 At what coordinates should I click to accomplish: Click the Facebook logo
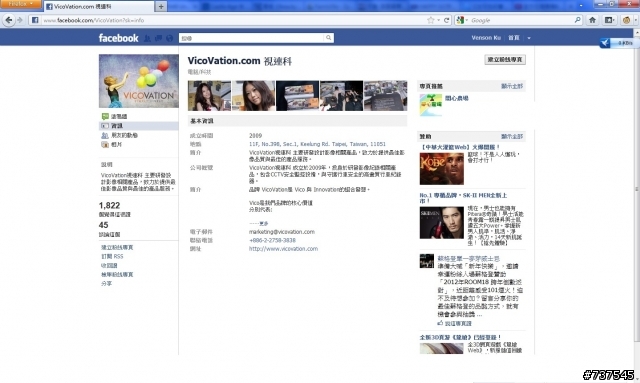118,38
